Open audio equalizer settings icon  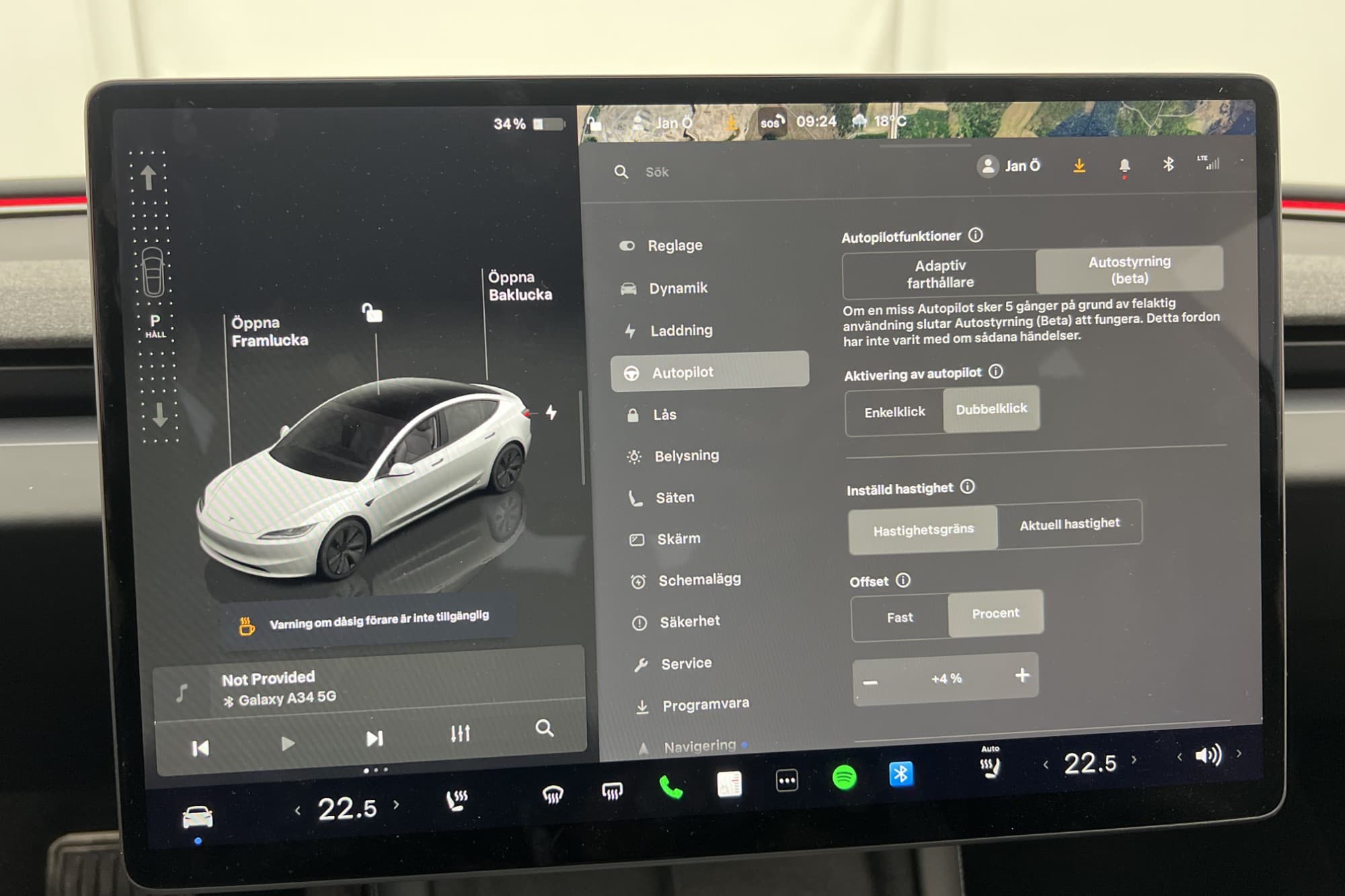(460, 733)
